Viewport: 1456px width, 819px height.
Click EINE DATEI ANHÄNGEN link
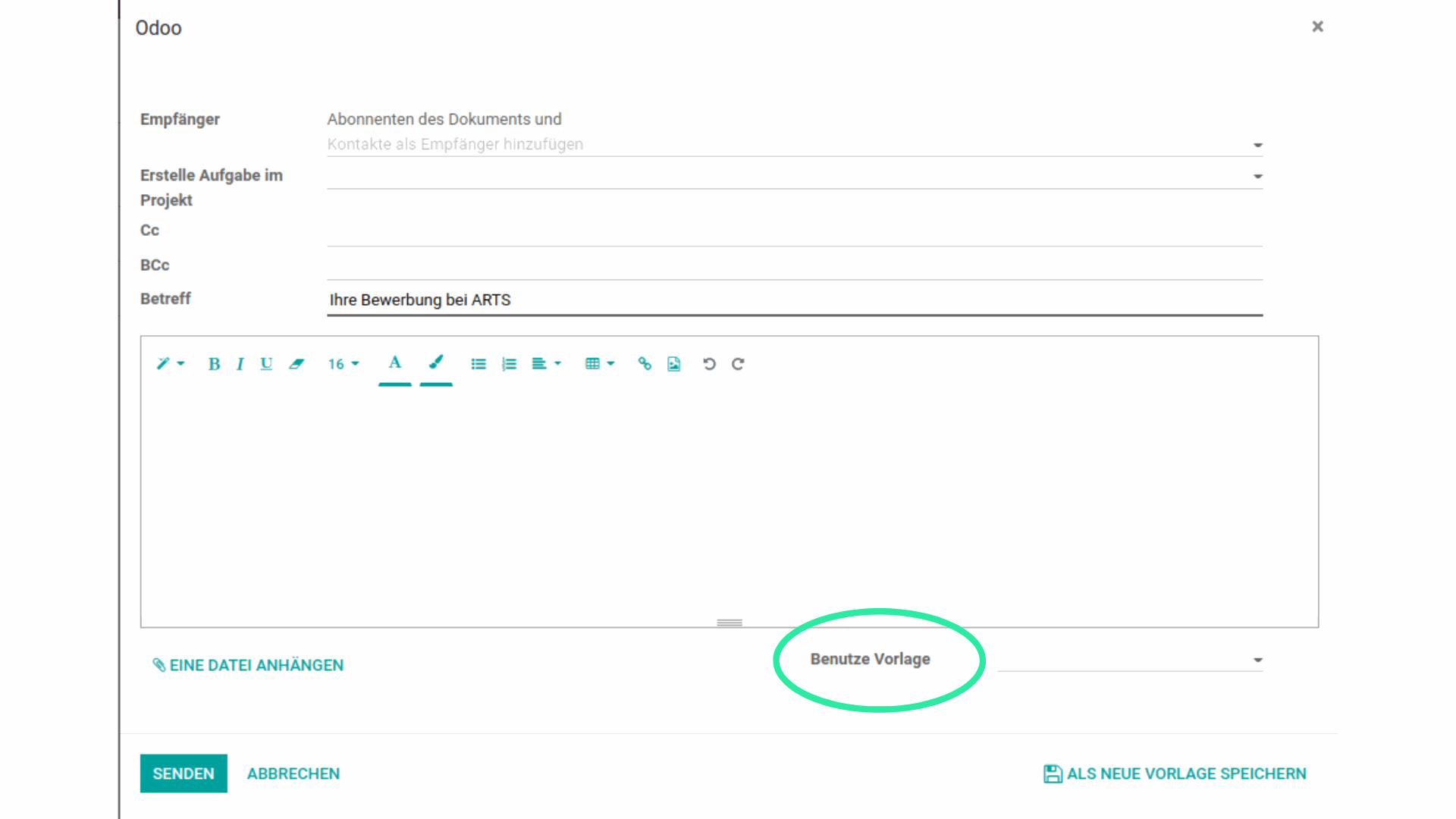[248, 665]
